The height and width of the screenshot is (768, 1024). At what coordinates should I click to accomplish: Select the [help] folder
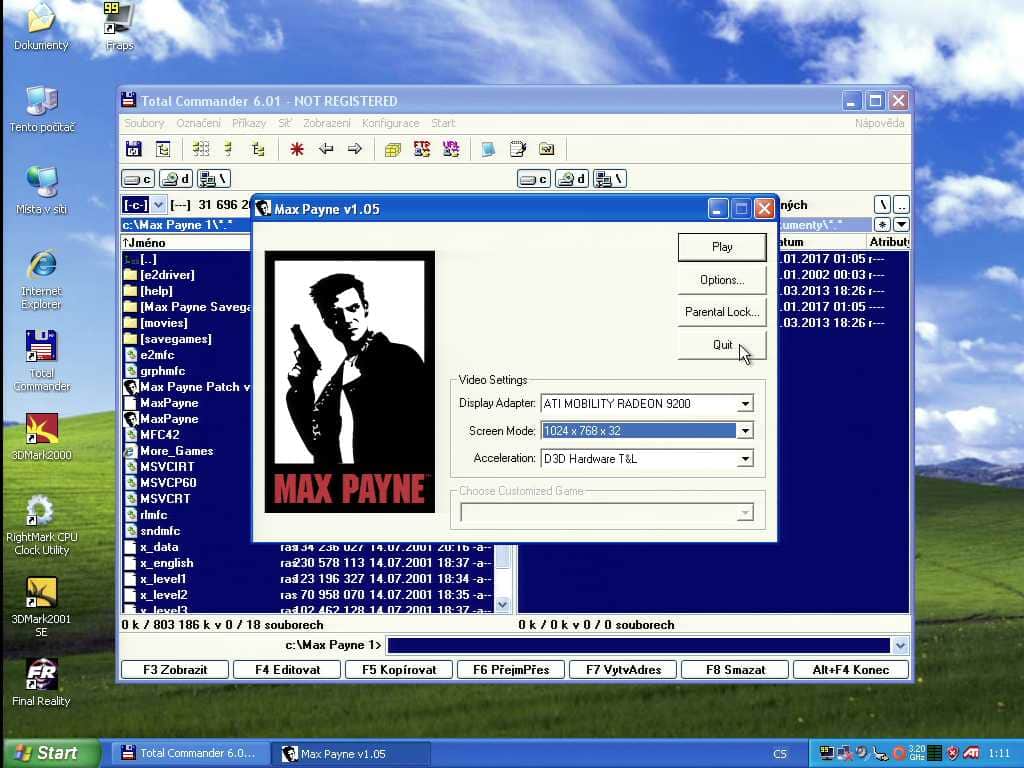click(x=157, y=291)
